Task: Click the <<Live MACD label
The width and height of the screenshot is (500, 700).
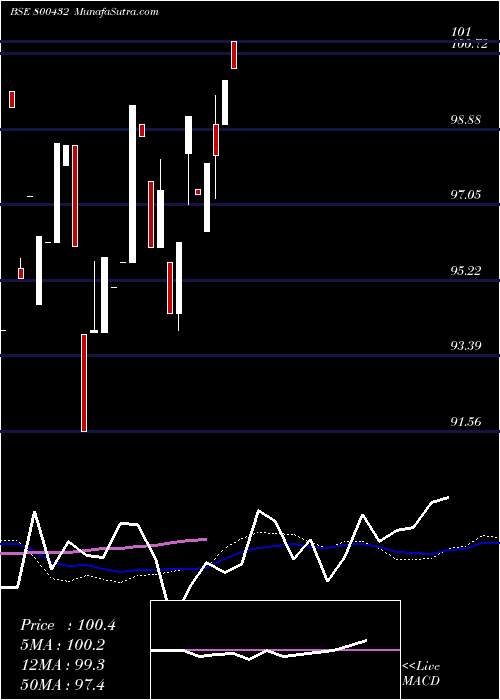Action: point(421,673)
